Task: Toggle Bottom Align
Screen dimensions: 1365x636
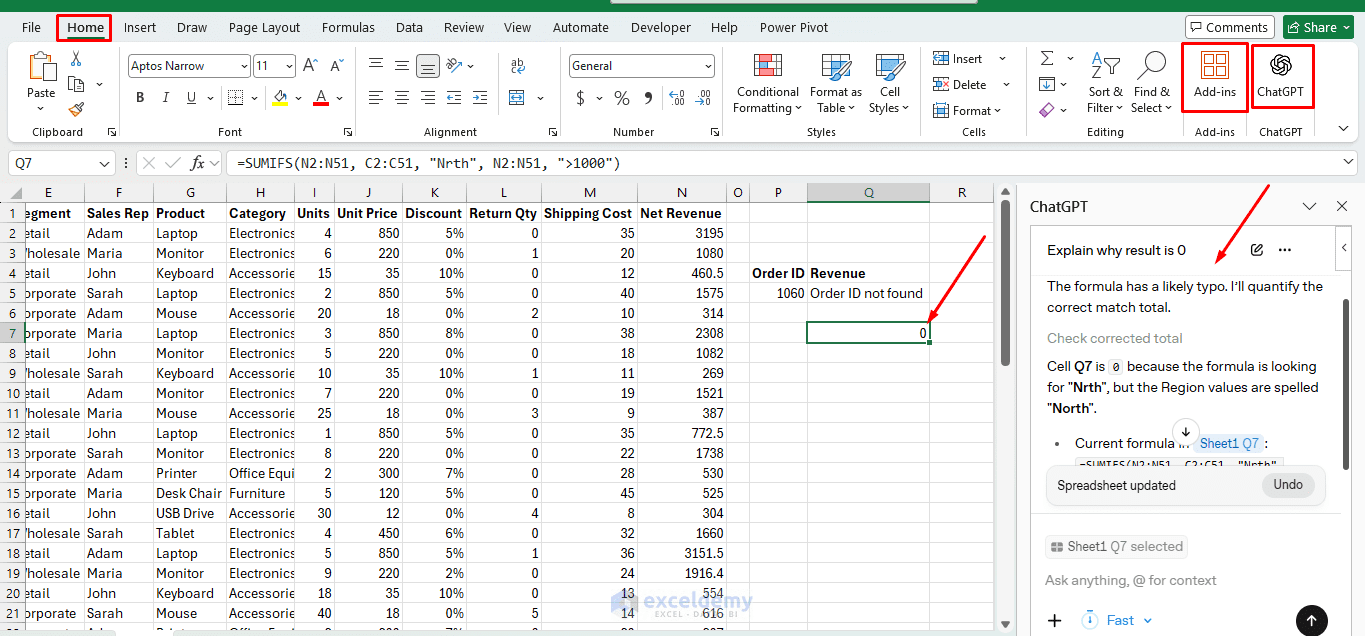Action: (x=428, y=66)
